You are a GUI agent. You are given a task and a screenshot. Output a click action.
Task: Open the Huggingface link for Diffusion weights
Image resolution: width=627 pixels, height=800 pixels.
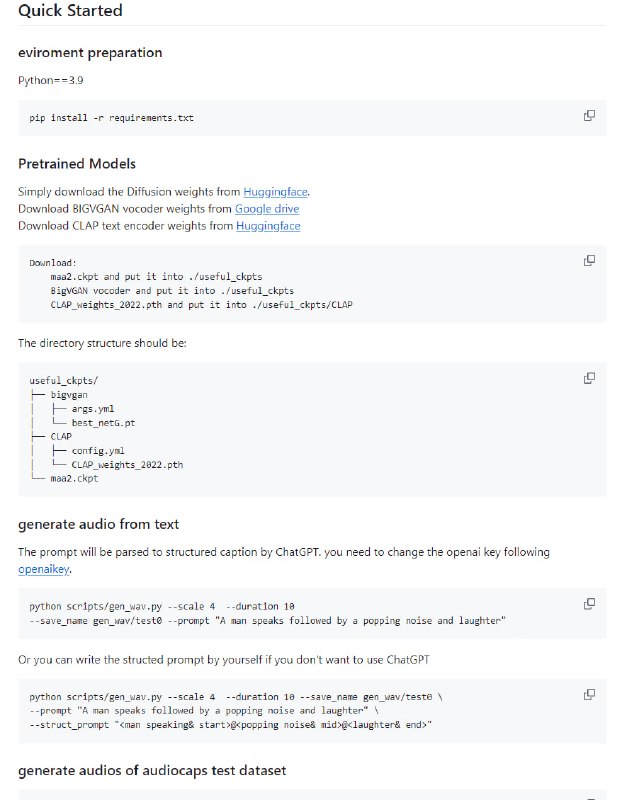276,191
